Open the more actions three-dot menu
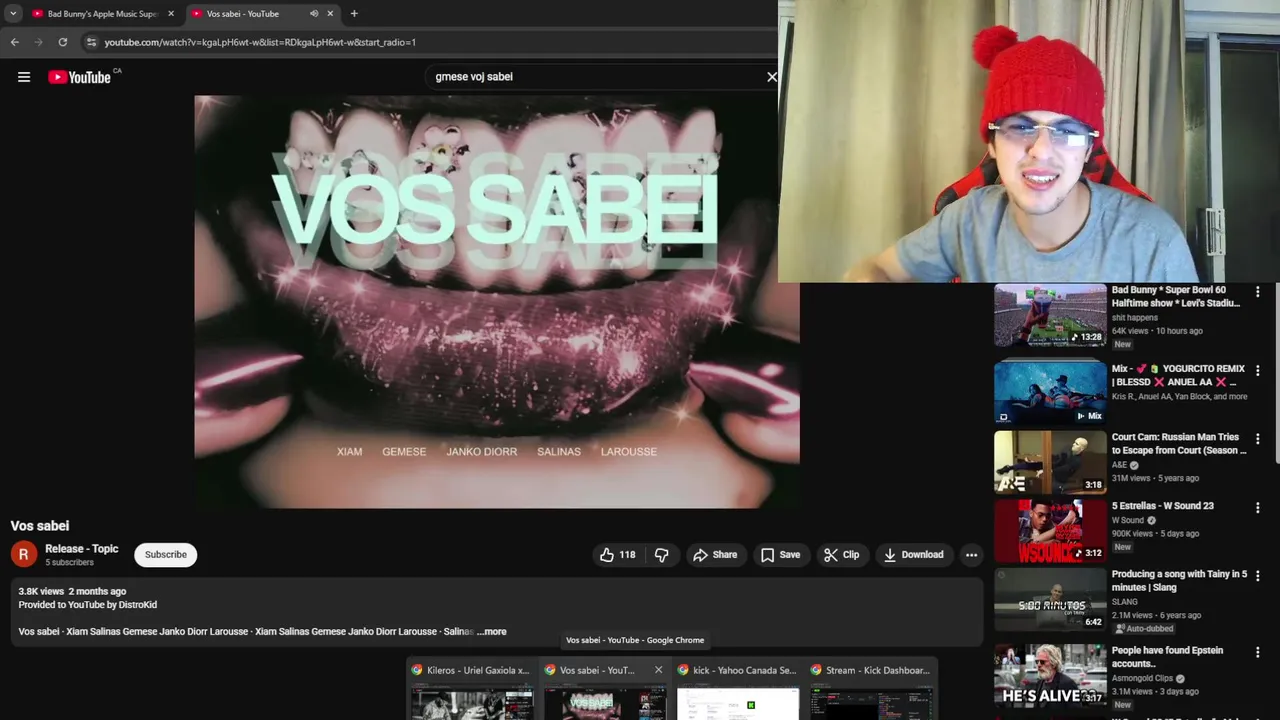Image resolution: width=1280 pixels, height=720 pixels. [971, 555]
